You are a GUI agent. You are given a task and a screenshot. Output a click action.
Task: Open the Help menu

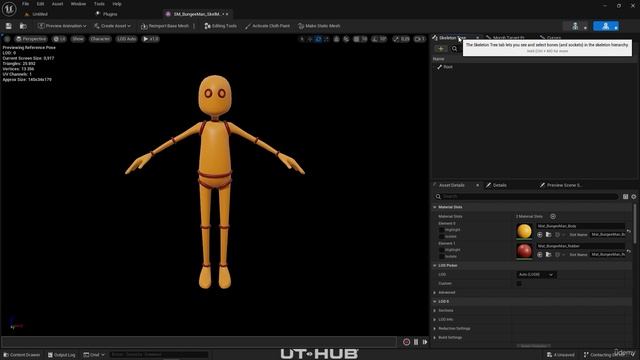pyautogui.click(x=117, y=4)
